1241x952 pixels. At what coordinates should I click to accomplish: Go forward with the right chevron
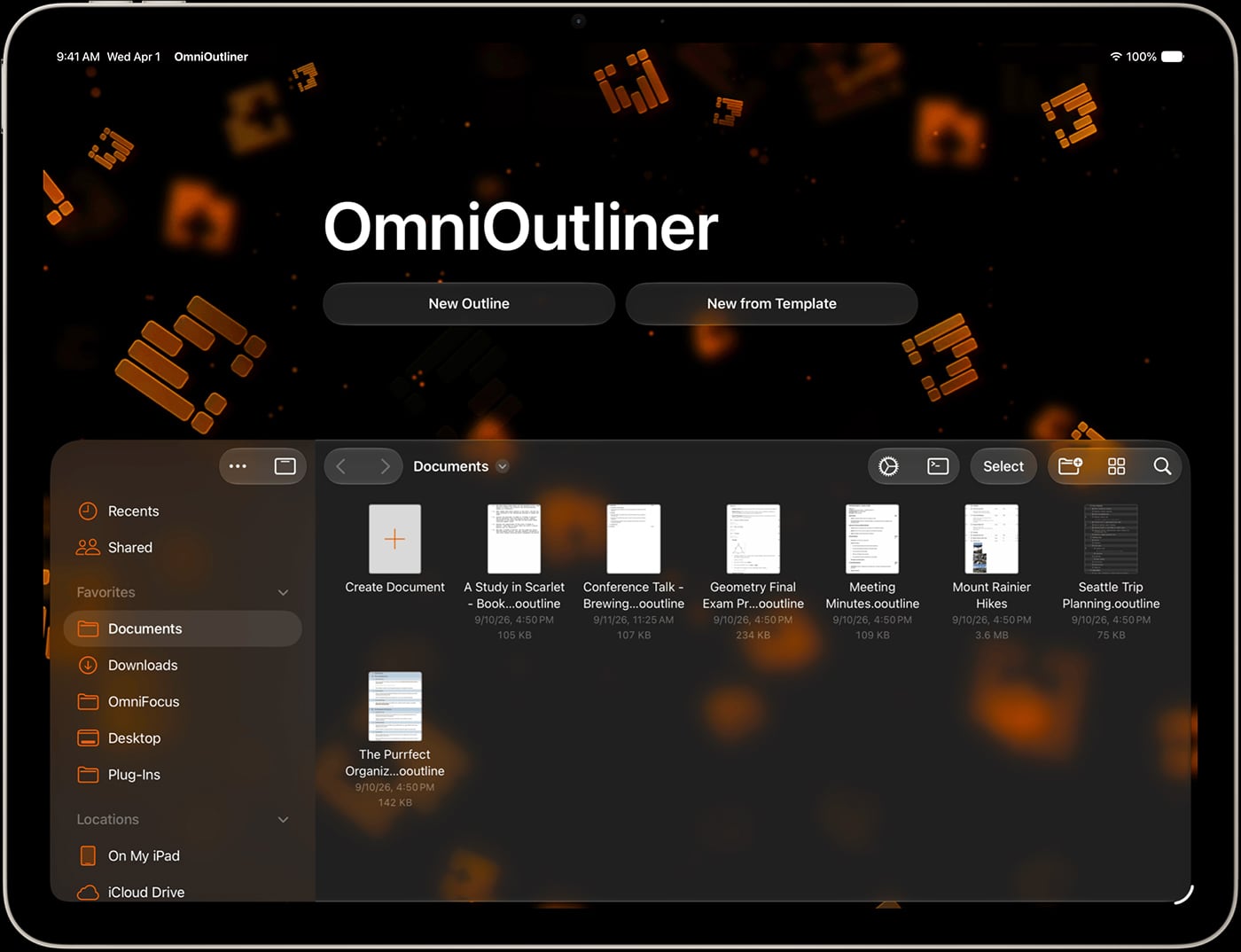[x=385, y=466]
